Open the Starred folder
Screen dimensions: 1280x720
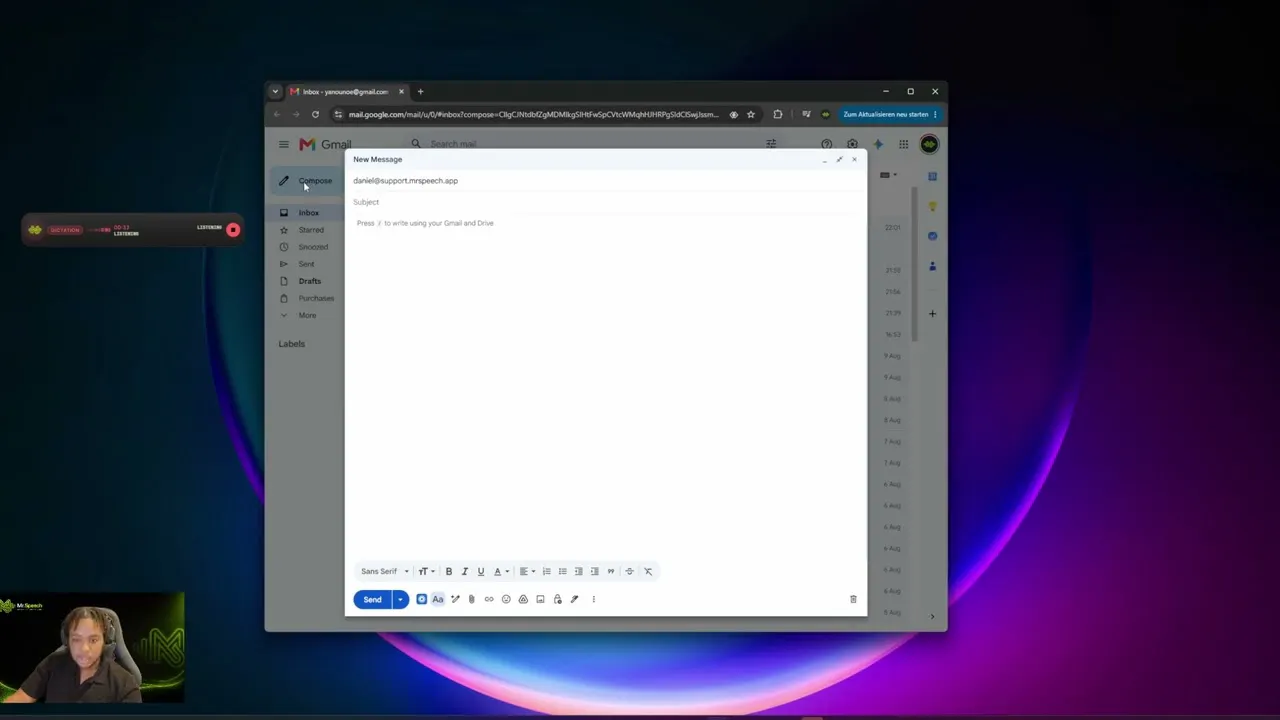coord(310,230)
